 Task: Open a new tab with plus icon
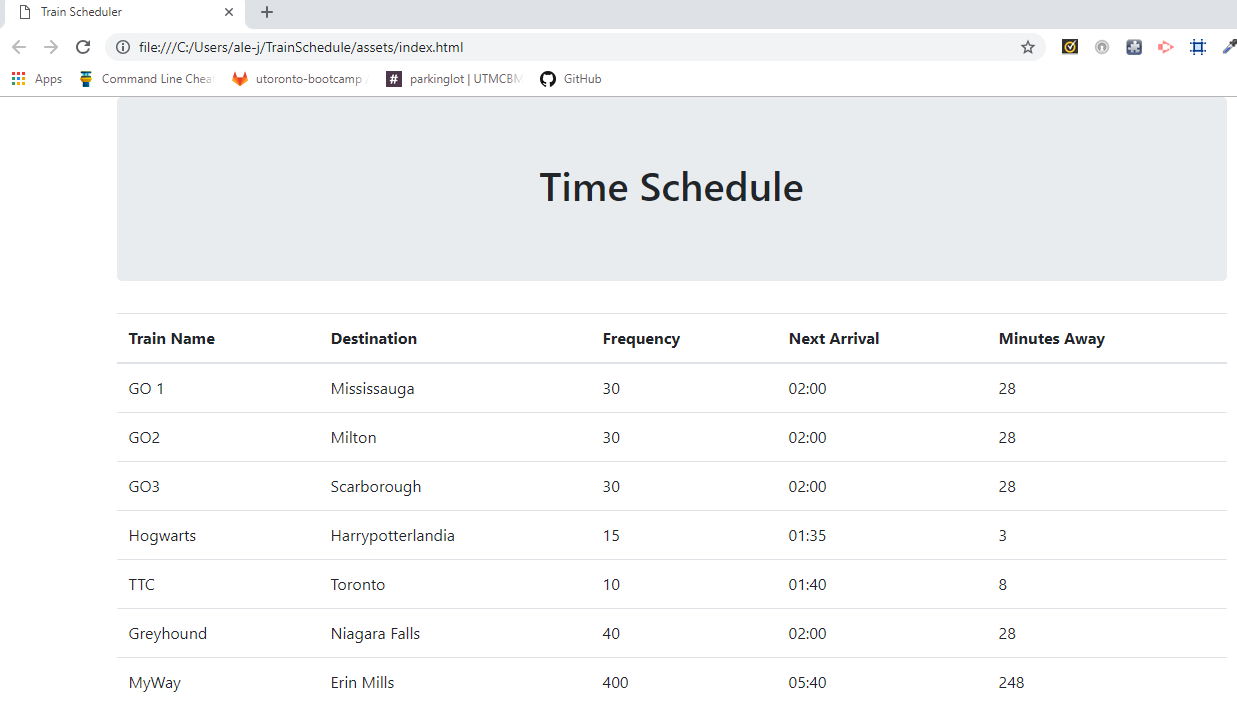(267, 13)
